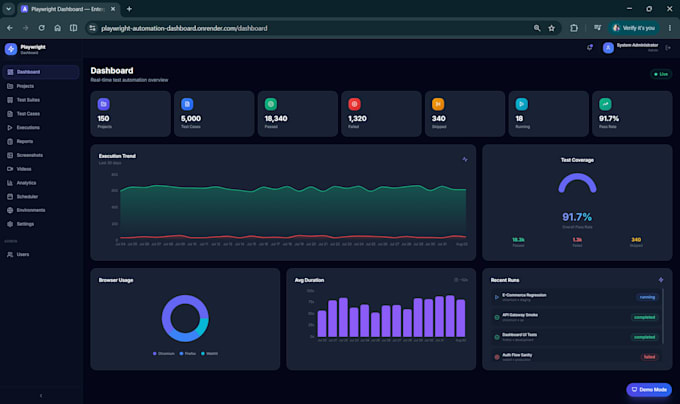Click the Dashboard UI Tests status icon
Image resolution: width=680 pixels, height=404 pixels.
tap(497, 337)
